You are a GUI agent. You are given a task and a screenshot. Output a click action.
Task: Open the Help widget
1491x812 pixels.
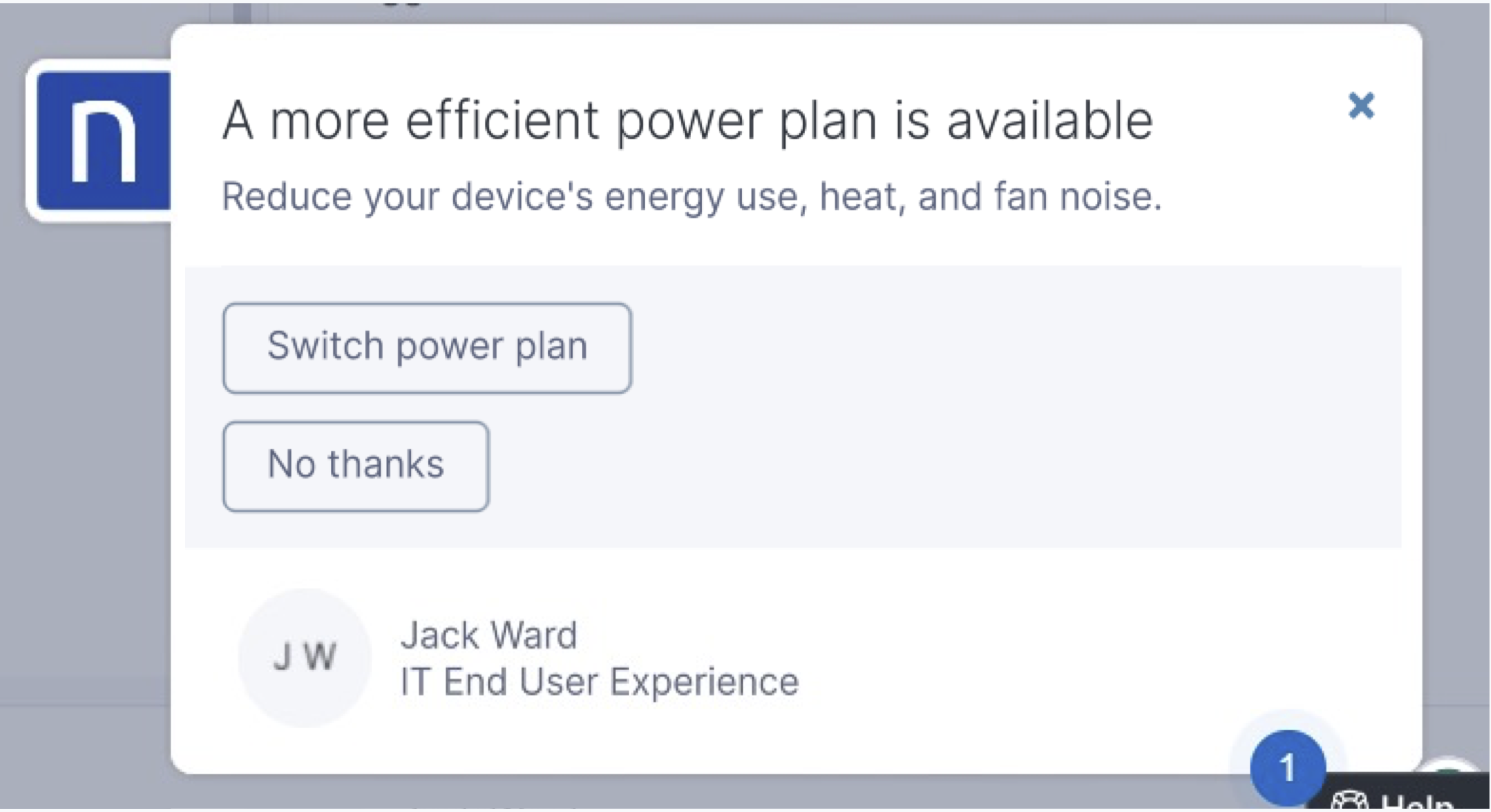tap(1412, 802)
